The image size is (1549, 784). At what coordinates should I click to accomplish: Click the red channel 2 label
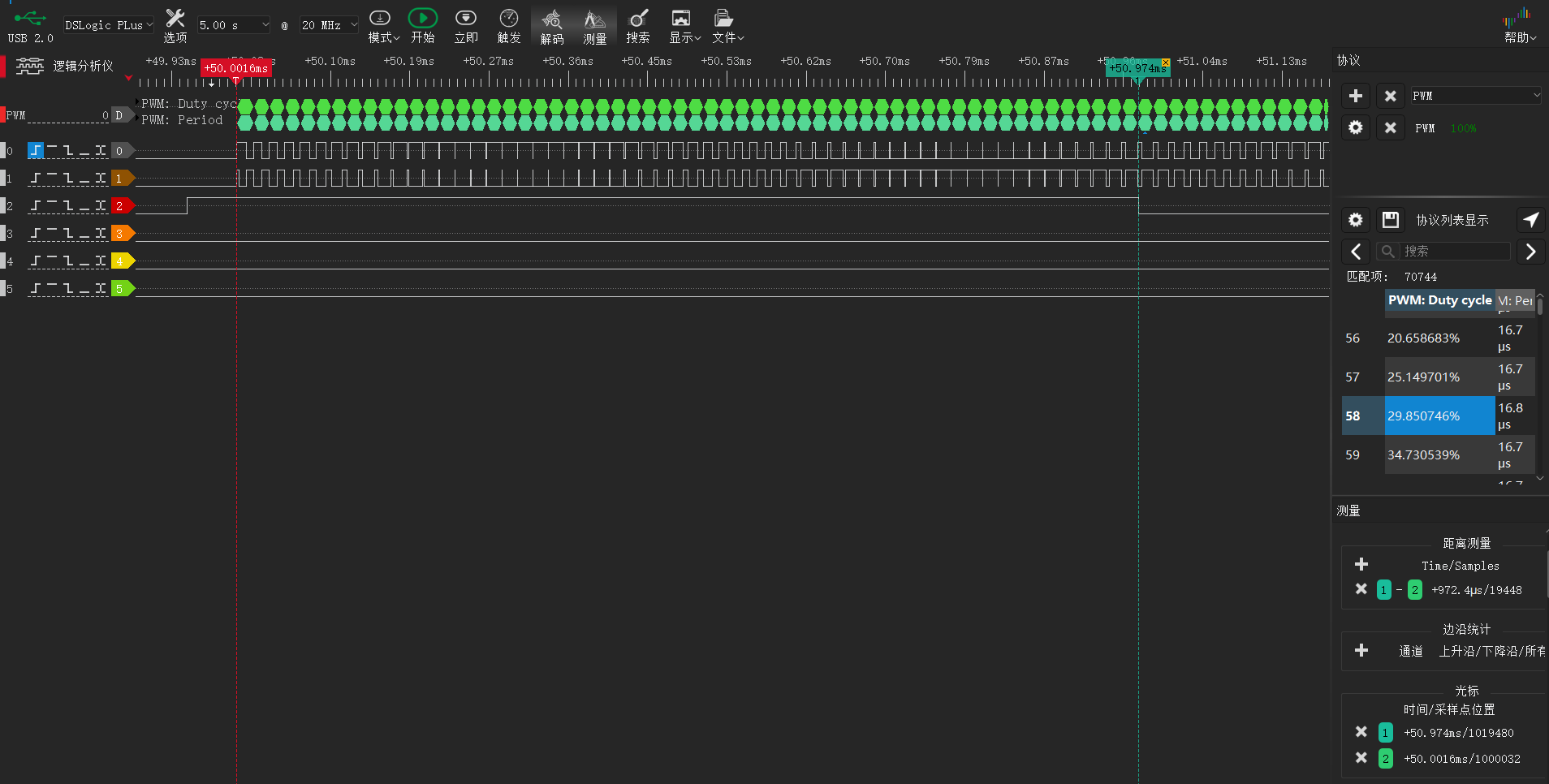[121, 206]
